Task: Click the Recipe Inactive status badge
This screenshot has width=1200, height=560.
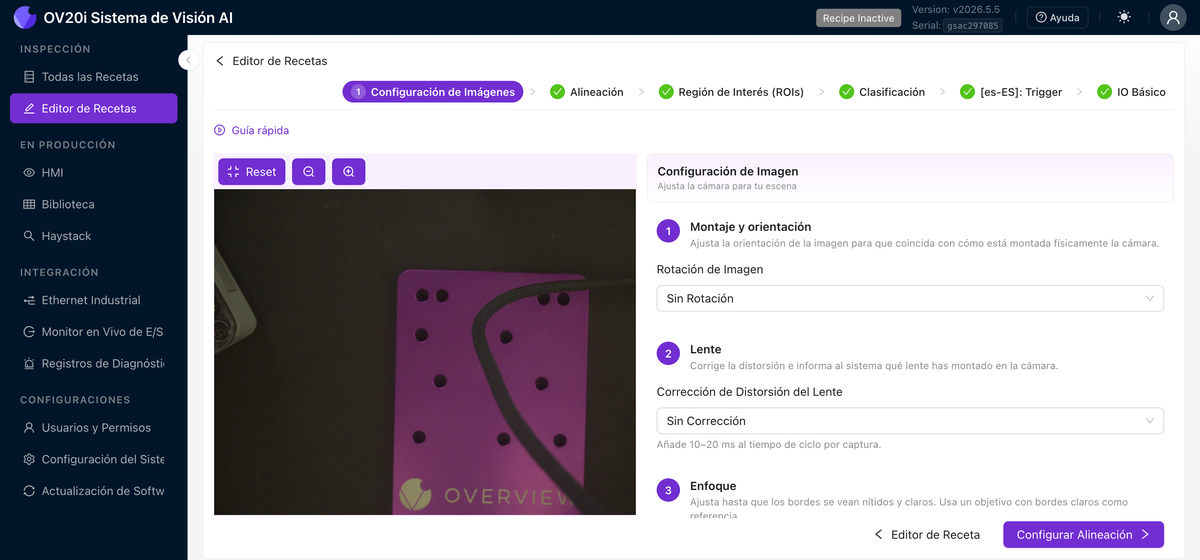Action: point(859,18)
